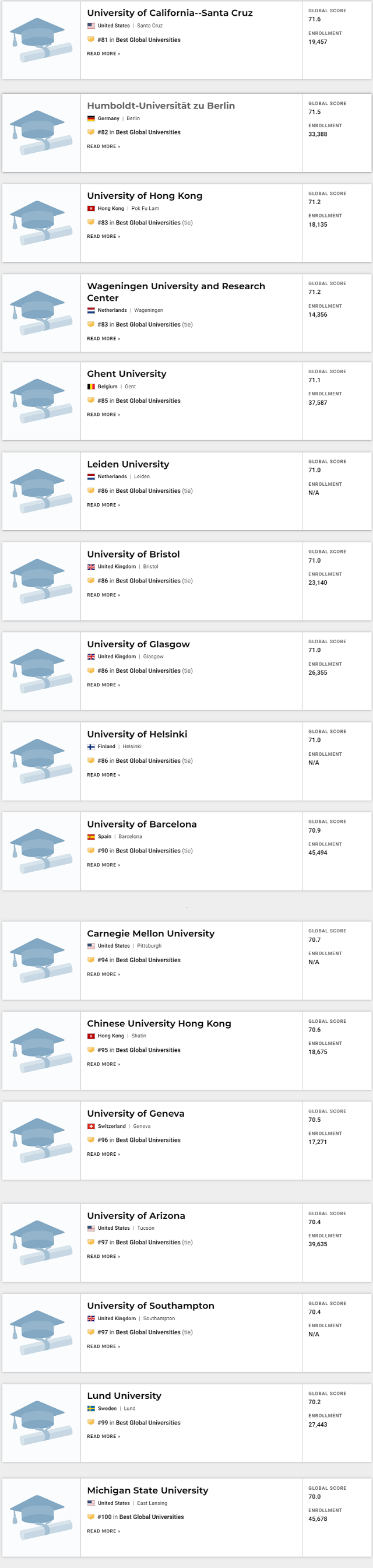373x1568 pixels.
Task: Click the Hong Kong flag next to University of Hong Kong
Action: click(92, 208)
